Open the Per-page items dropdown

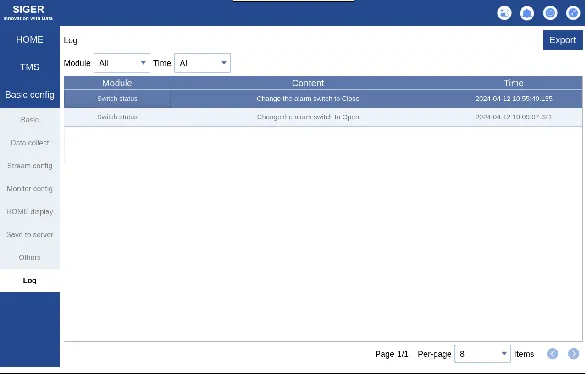(x=482, y=353)
